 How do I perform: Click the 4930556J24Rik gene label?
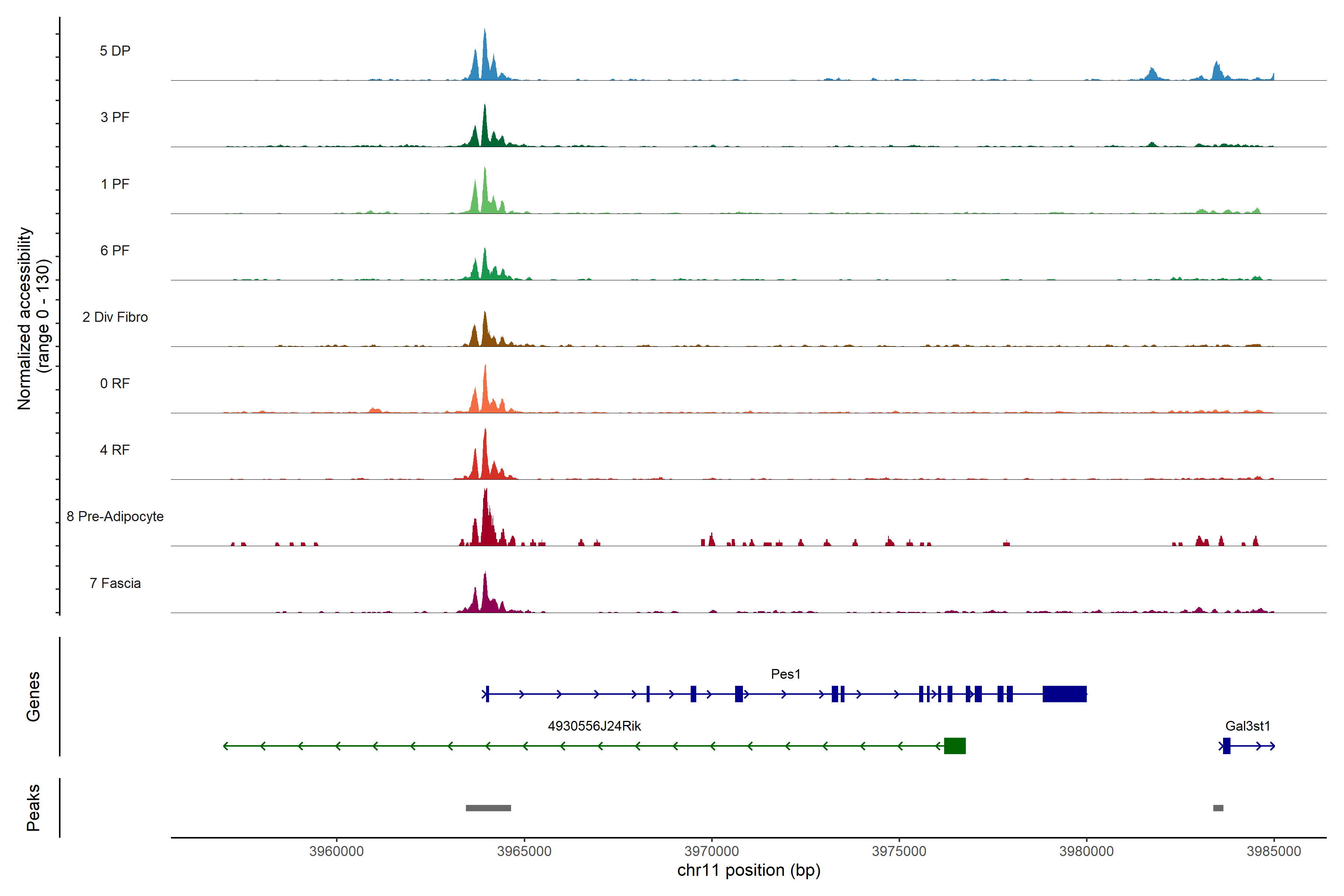coord(594,726)
